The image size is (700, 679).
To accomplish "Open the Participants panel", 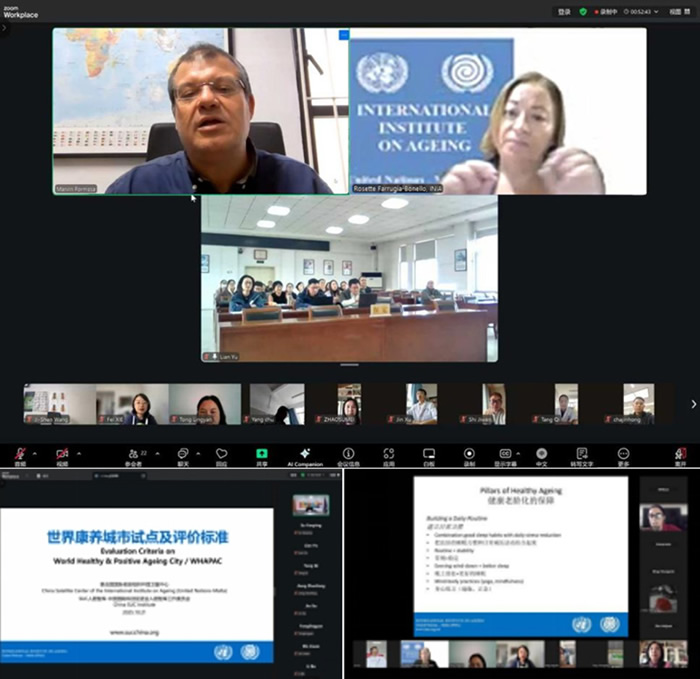I will pyautogui.click(x=133, y=454).
